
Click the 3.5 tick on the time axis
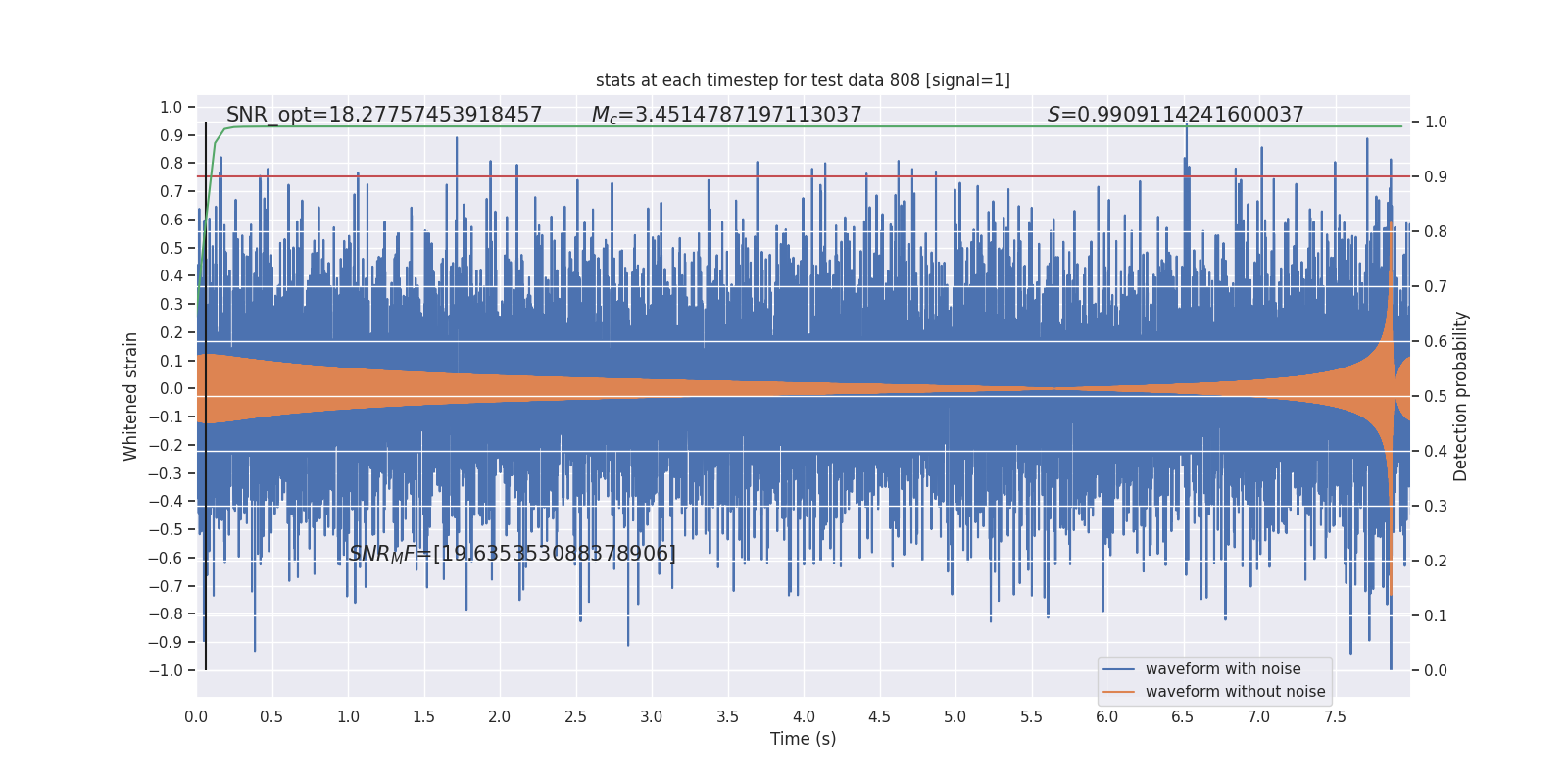[727, 717]
